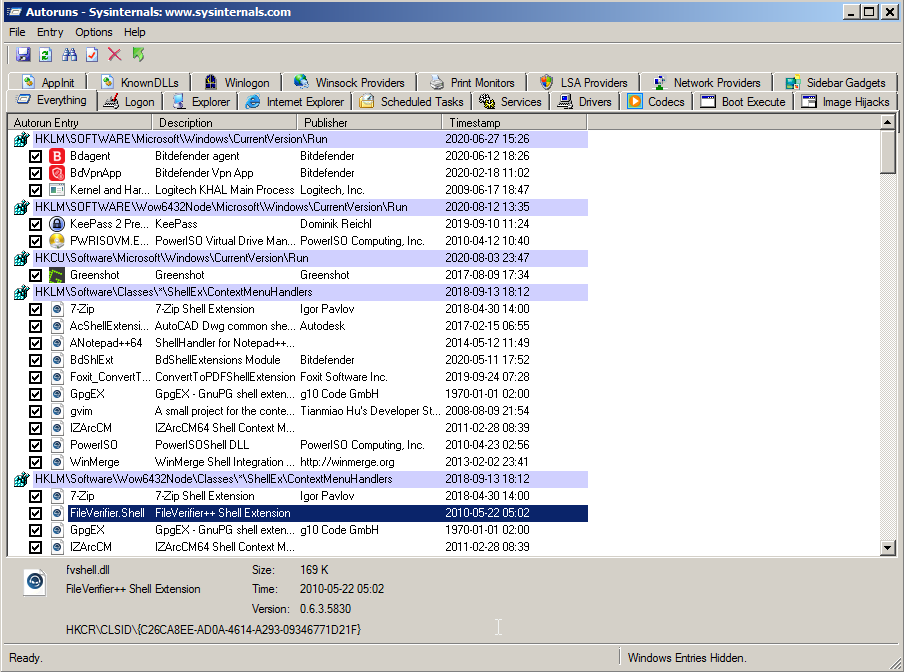Disable the BdVpnApp autorun checkbox
Screen dimensions: 904x672
click(x=36, y=173)
